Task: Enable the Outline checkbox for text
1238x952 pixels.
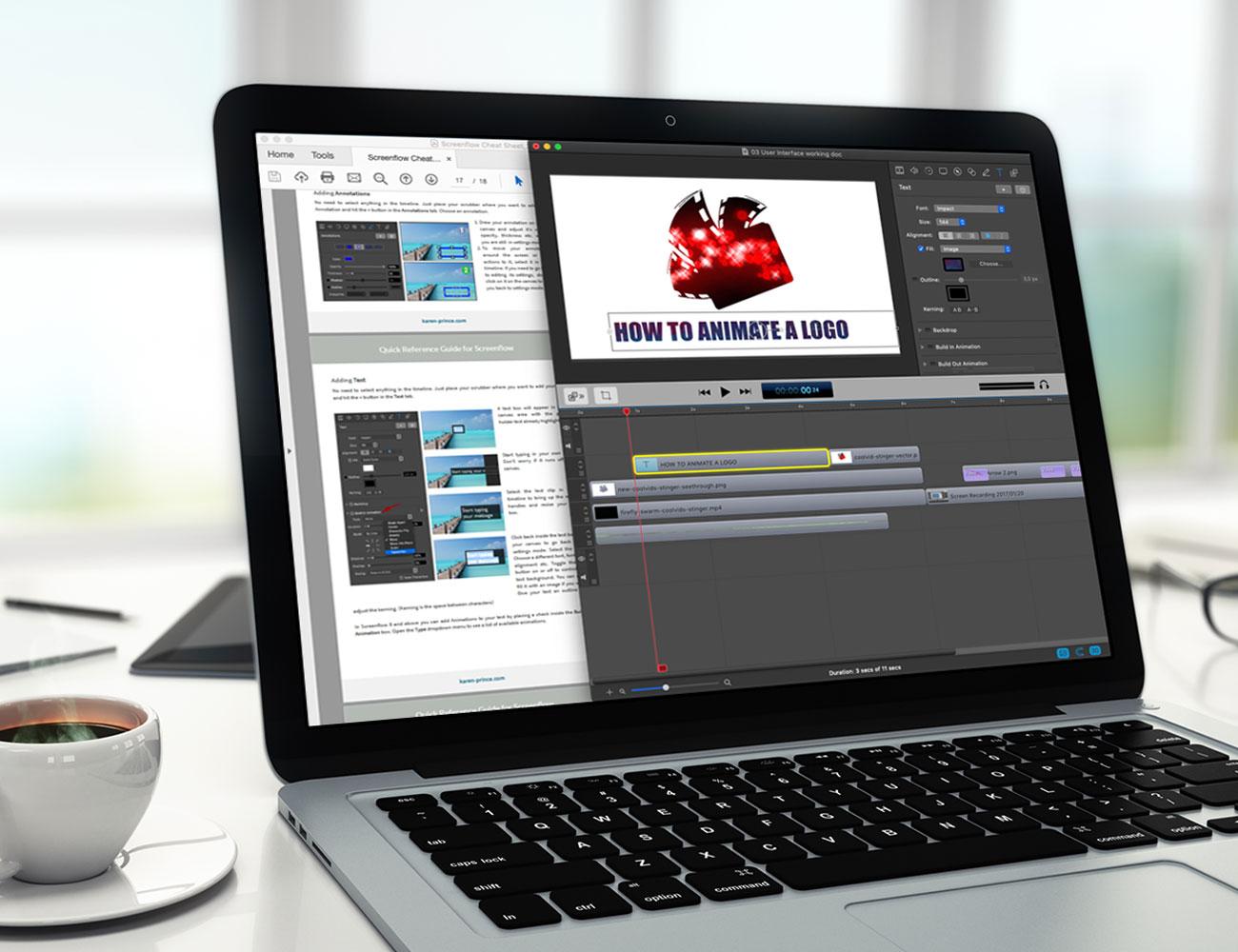Action: click(x=915, y=279)
